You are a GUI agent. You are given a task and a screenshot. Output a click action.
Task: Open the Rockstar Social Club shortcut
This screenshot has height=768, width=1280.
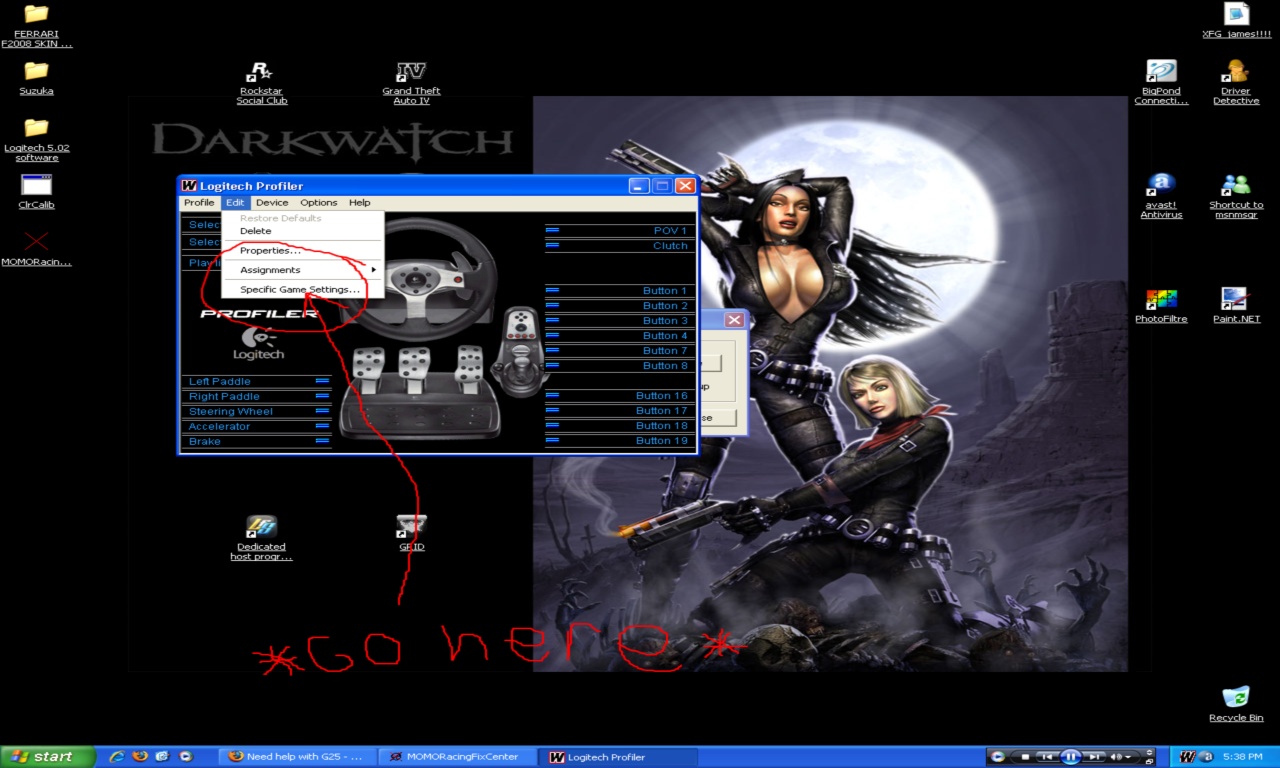click(x=261, y=83)
